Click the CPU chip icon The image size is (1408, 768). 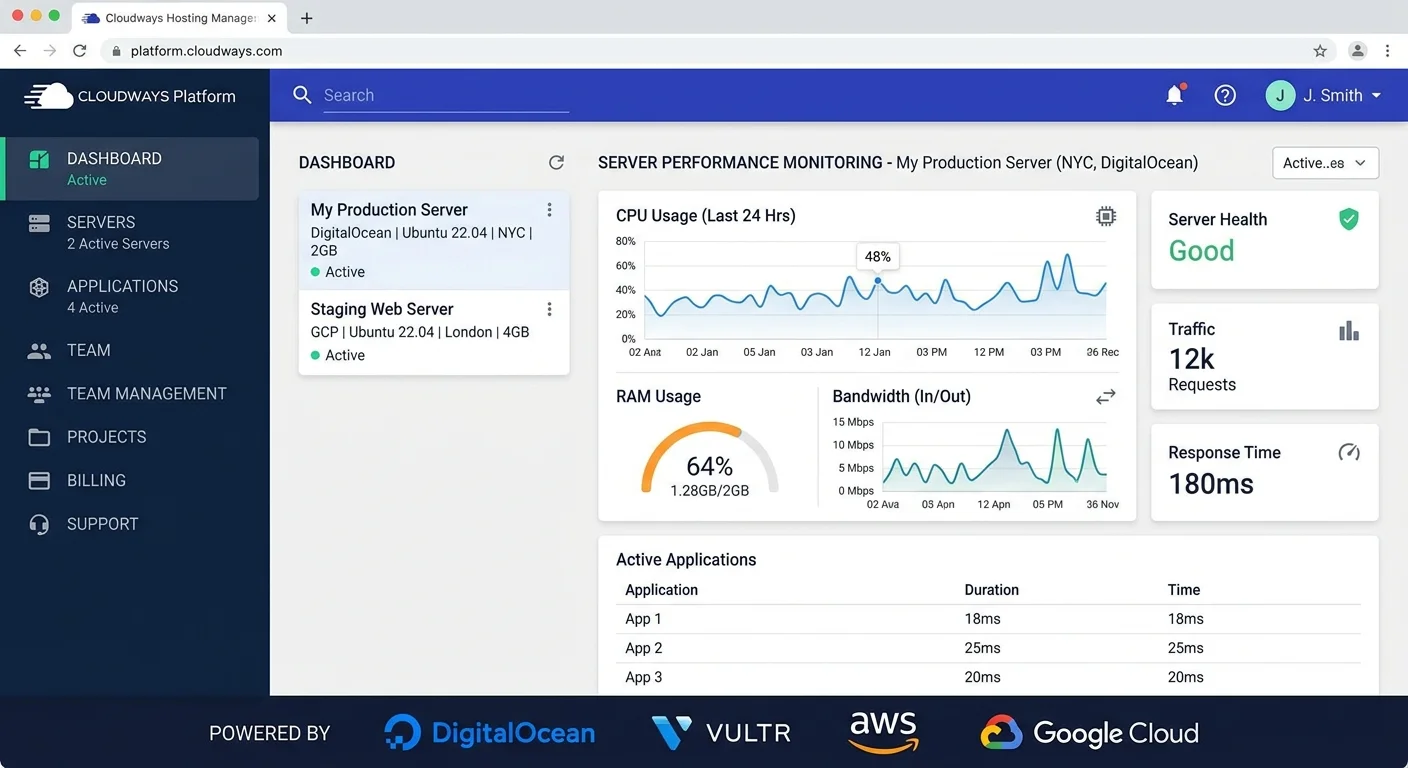click(1105, 216)
